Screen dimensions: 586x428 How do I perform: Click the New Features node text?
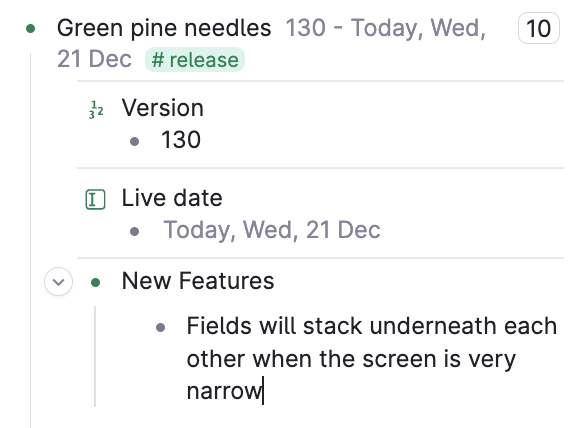[x=198, y=281]
